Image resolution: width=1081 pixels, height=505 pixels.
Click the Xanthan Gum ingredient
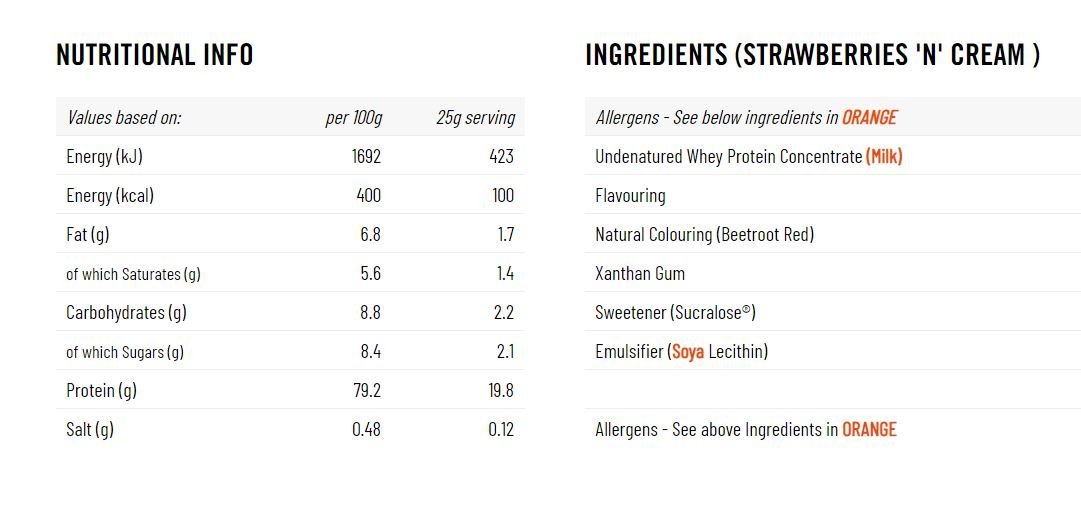click(x=640, y=273)
